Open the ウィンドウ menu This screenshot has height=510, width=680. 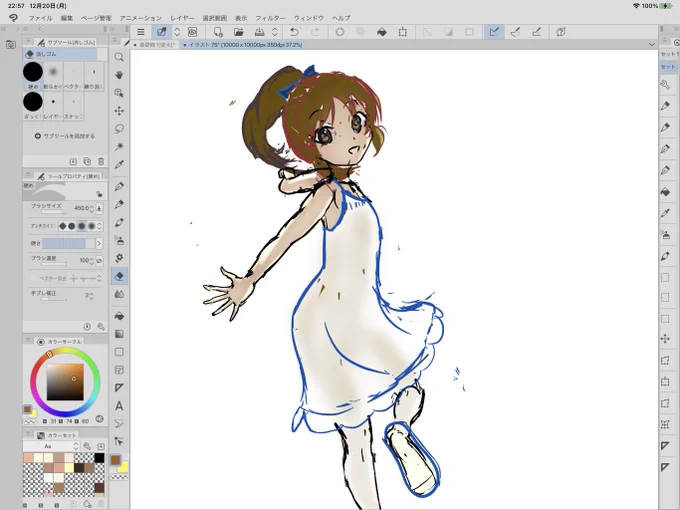tap(309, 18)
